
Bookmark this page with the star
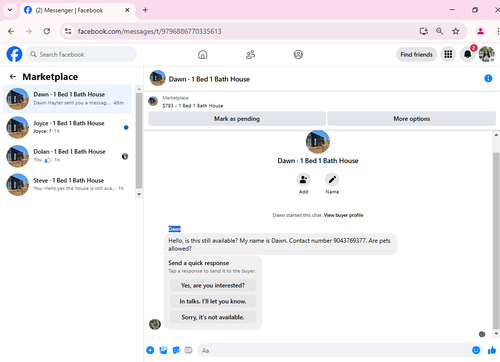click(x=455, y=31)
